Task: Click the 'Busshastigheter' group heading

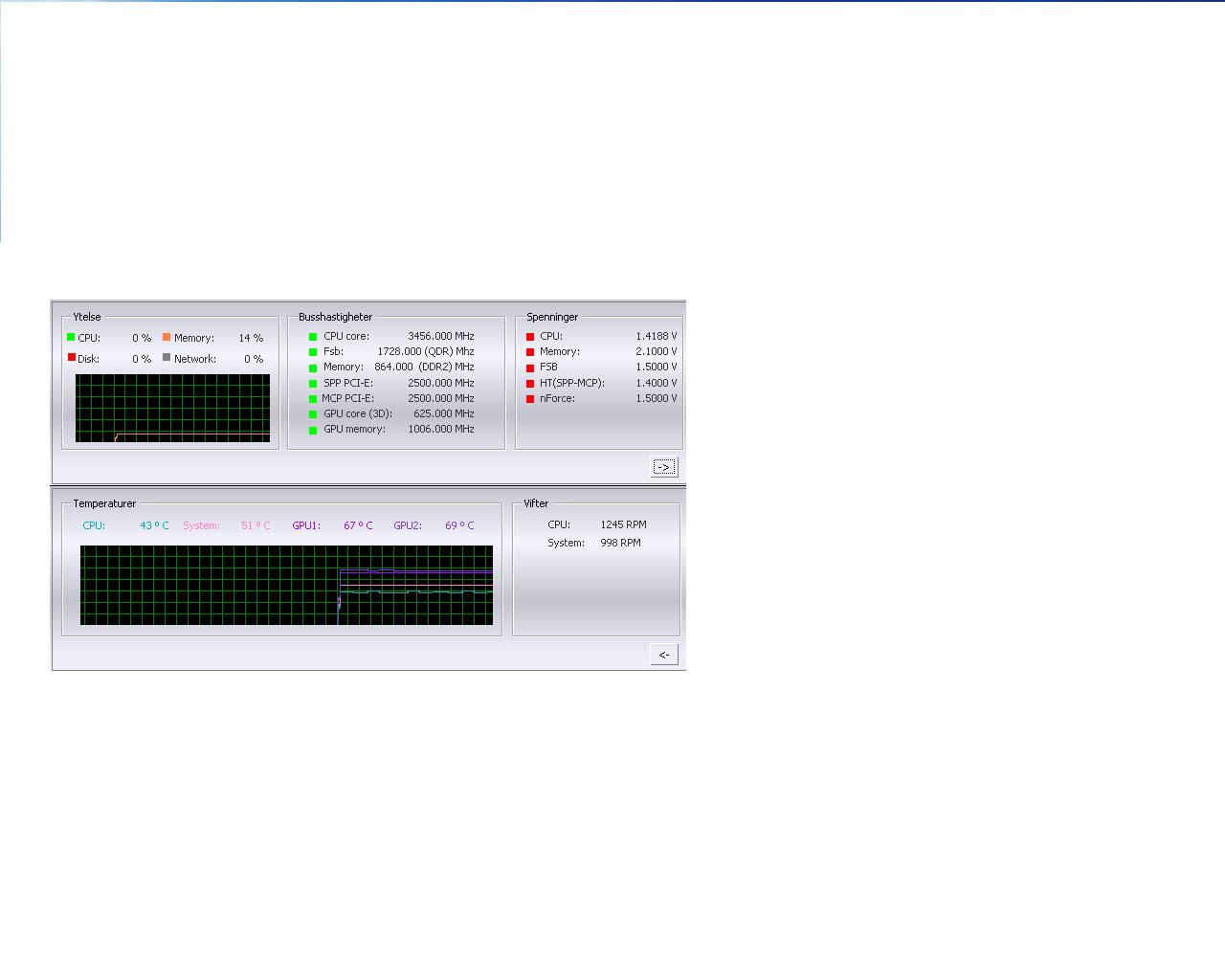Action: 335,317
